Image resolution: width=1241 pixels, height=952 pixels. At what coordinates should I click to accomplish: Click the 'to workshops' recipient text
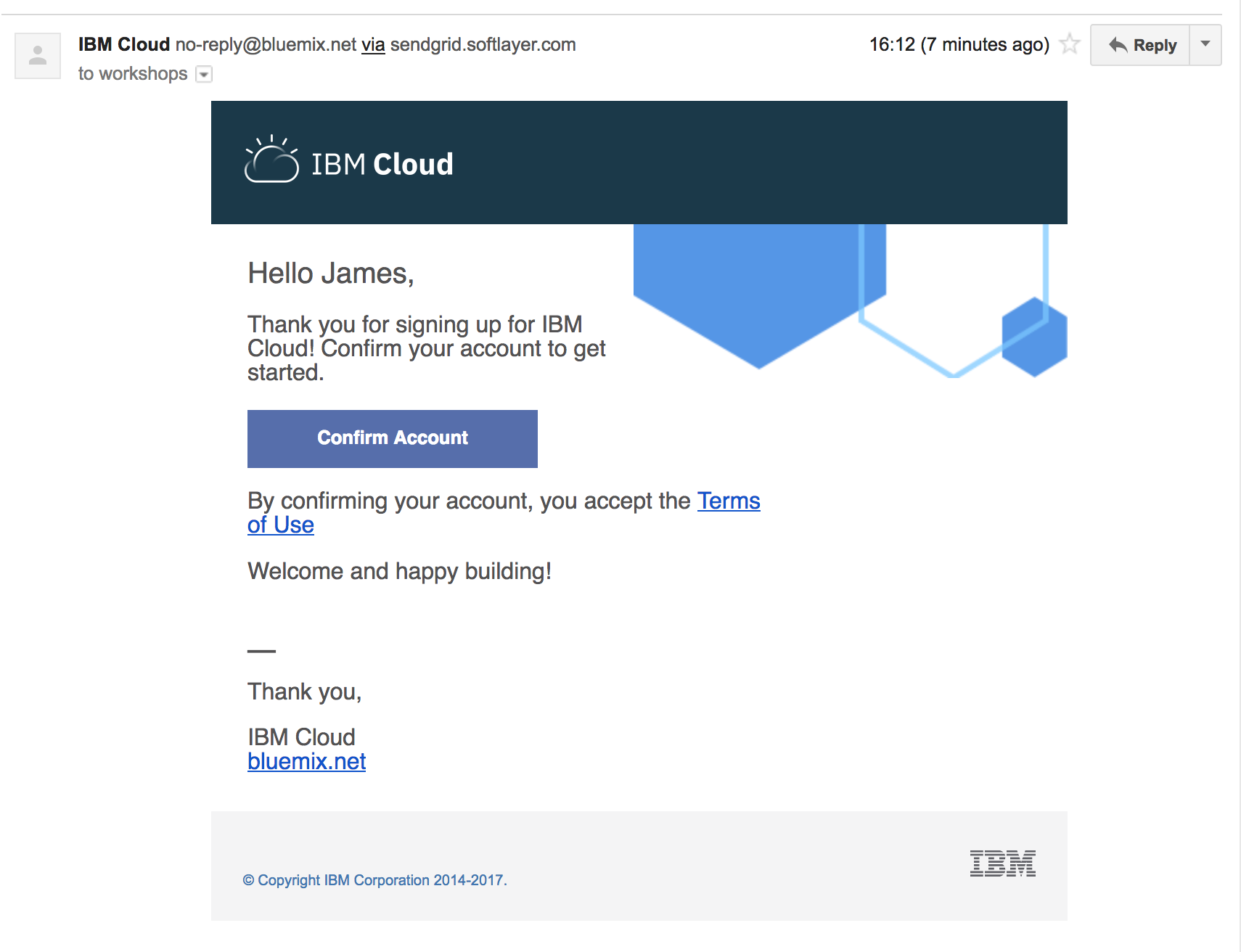coord(133,73)
